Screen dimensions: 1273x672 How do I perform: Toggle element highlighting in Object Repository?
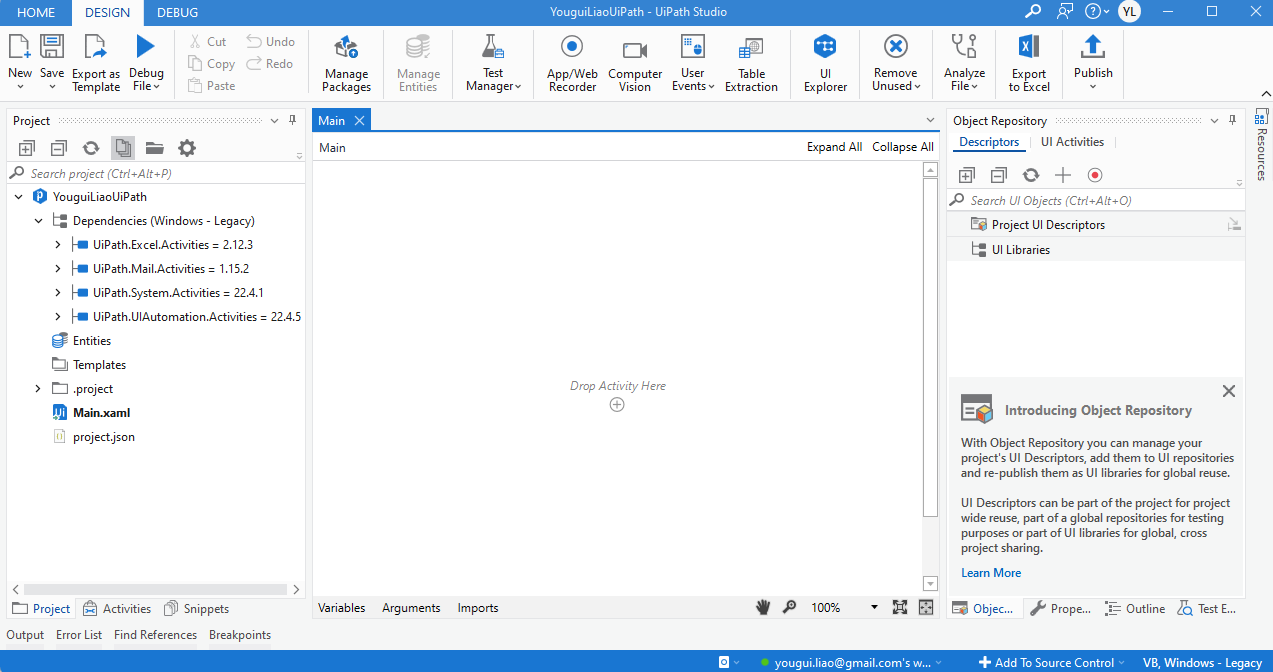pyautogui.click(x=1094, y=174)
